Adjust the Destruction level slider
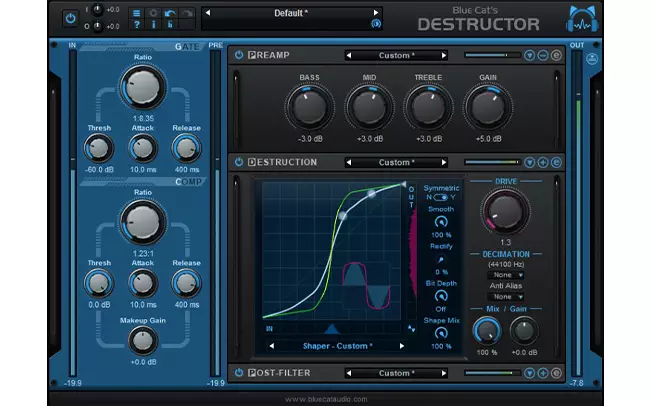This screenshot has width=650, height=406. 492,162
